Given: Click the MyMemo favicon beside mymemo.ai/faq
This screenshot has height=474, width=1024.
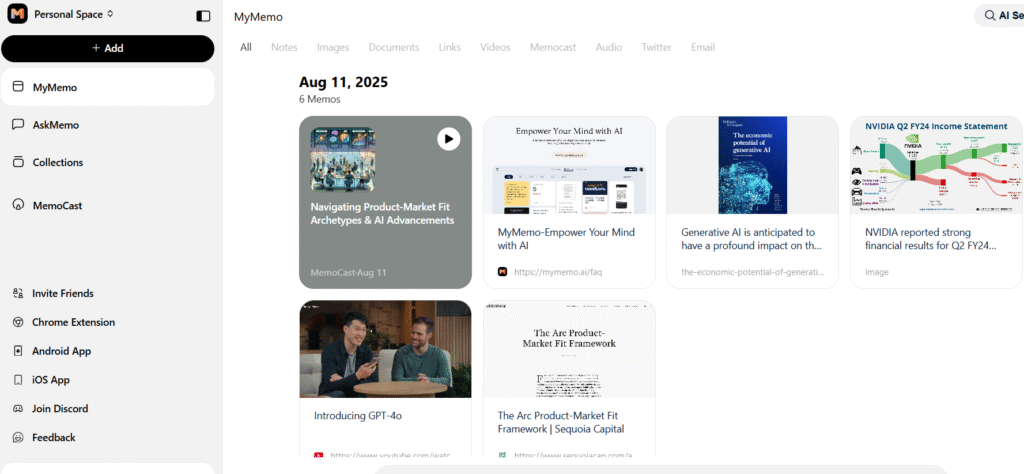Looking at the screenshot, I should pos(502,272).
